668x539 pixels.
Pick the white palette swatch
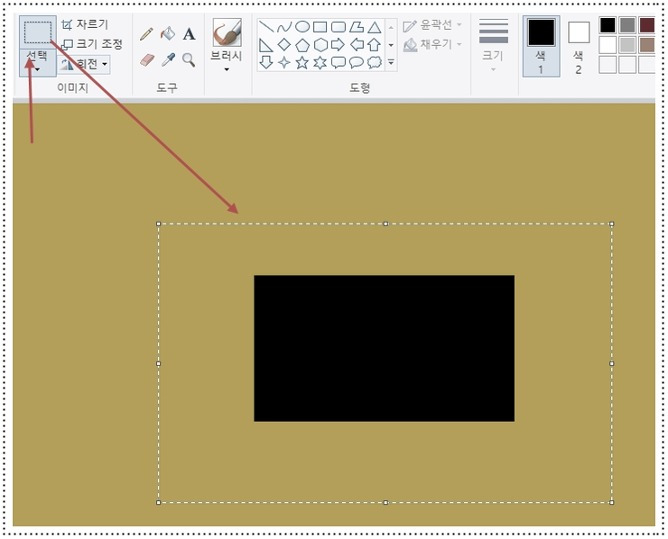(608, 44)
